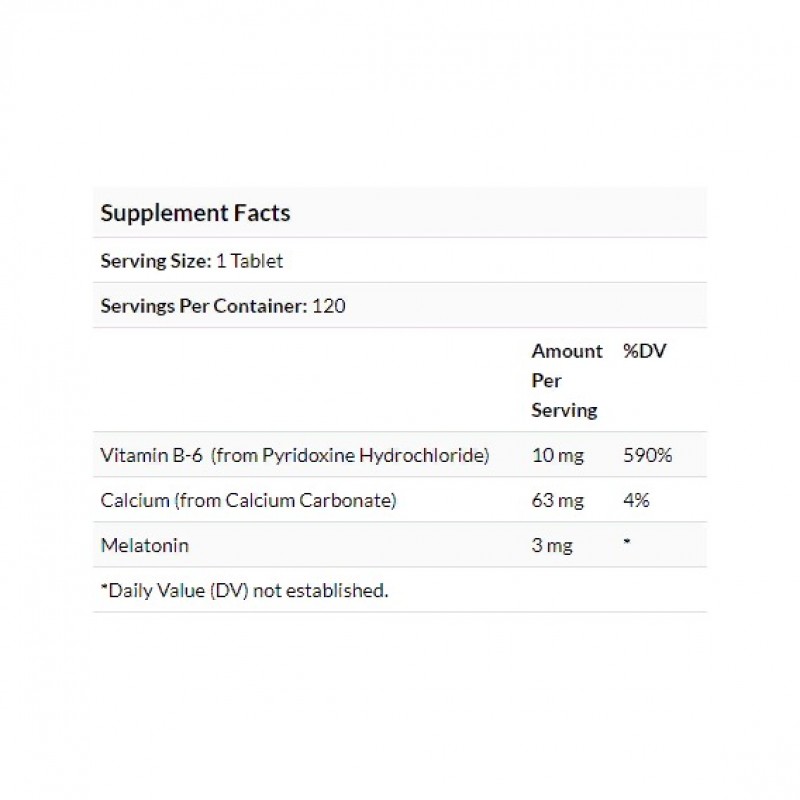Click the Vitamin B-6 ingredient name
The height and width of the screenshot is (800, 800).
(152, 455)
